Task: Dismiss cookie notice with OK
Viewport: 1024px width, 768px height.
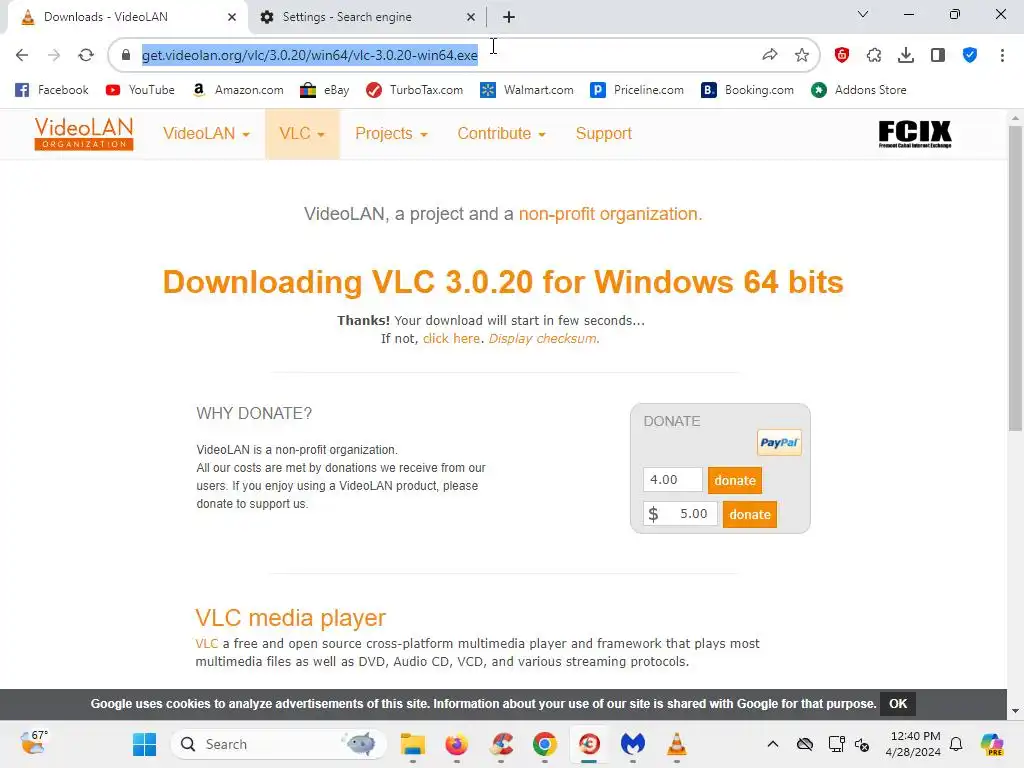Action: click(898, 704)
